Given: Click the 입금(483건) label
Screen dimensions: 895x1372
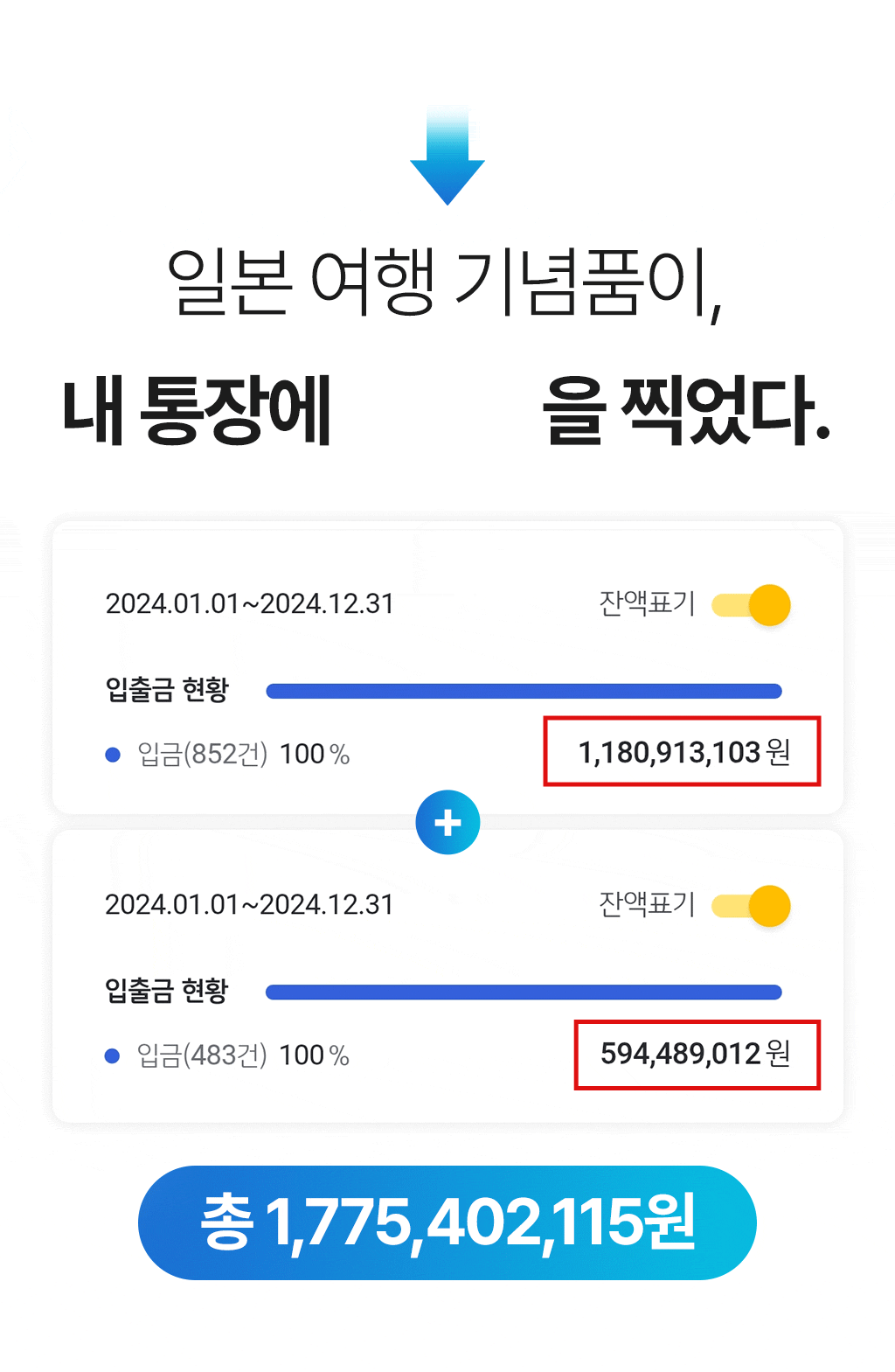Looking at the screenshot, I should 202,1056.
